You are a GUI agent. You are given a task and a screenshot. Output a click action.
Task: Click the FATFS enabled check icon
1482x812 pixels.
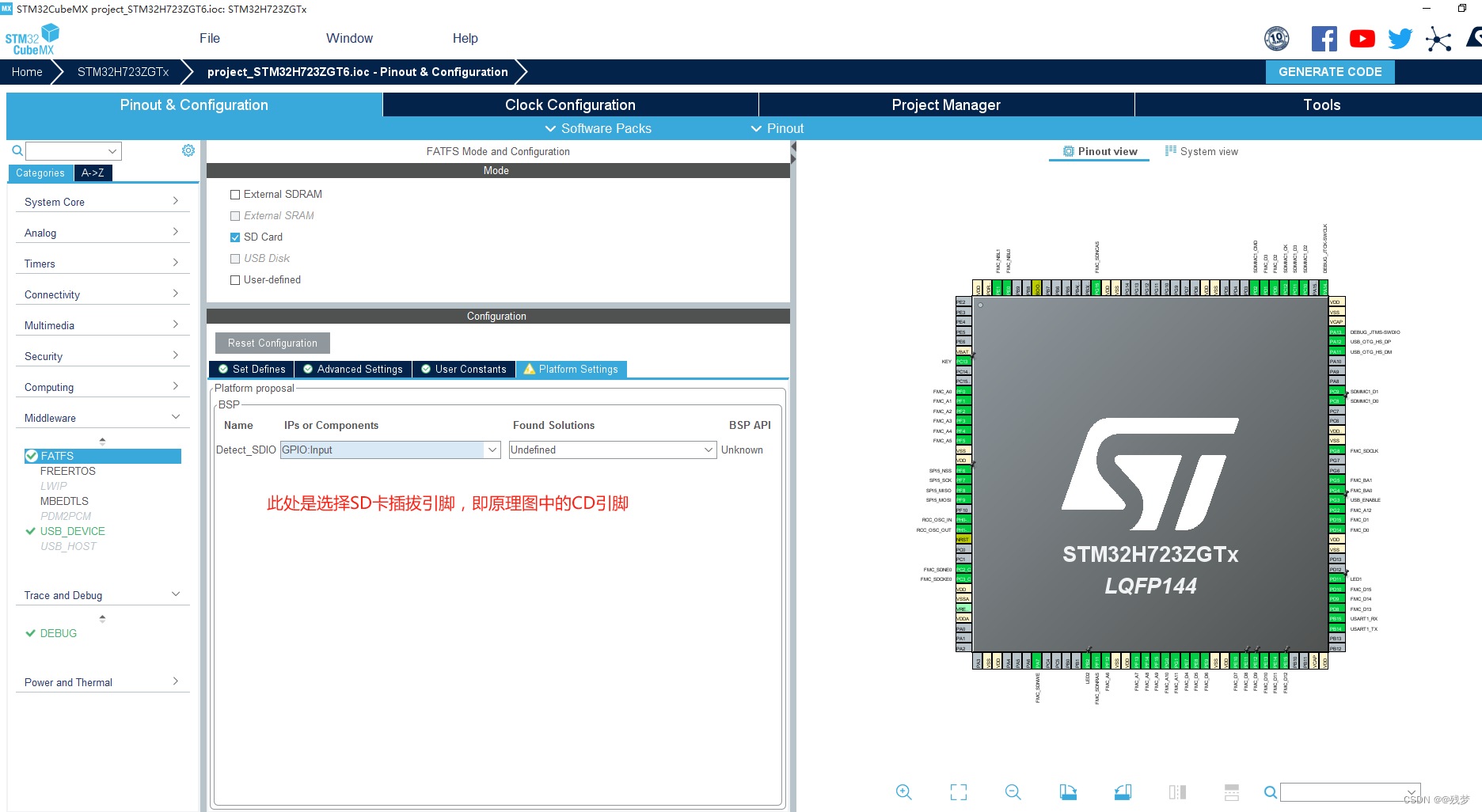[x=32, y=456]
